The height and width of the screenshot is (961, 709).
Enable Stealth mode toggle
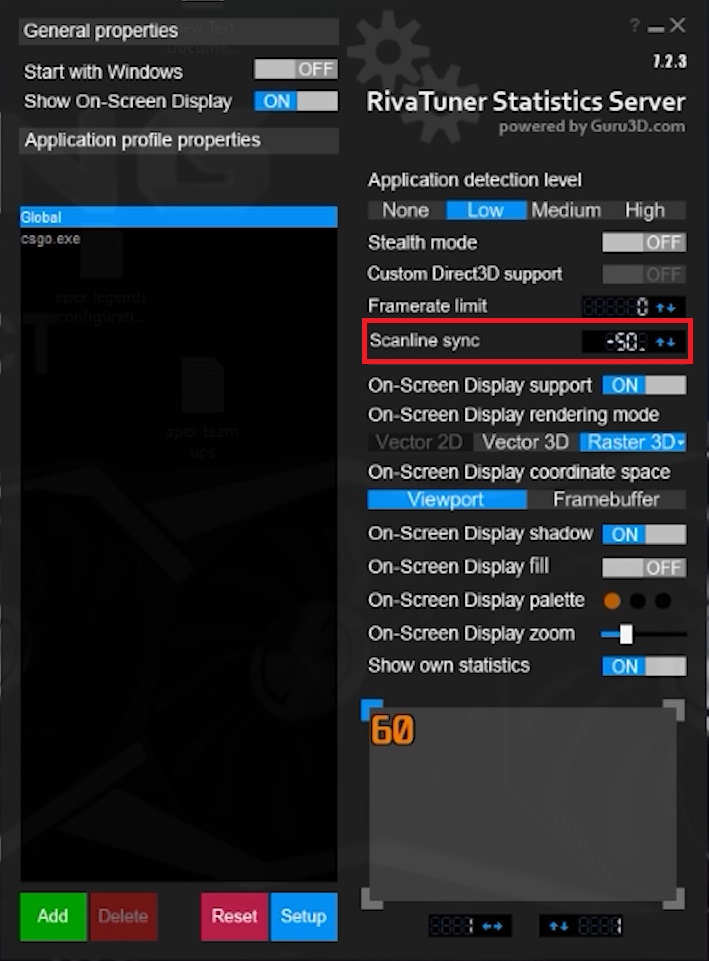tap(643, 242)
